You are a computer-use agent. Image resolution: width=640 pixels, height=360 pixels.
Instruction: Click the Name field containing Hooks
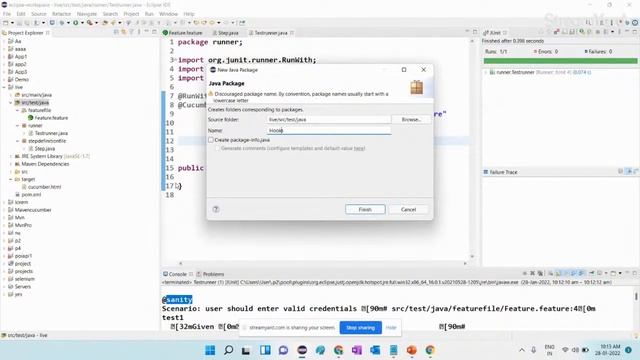[x=329, y=131]
